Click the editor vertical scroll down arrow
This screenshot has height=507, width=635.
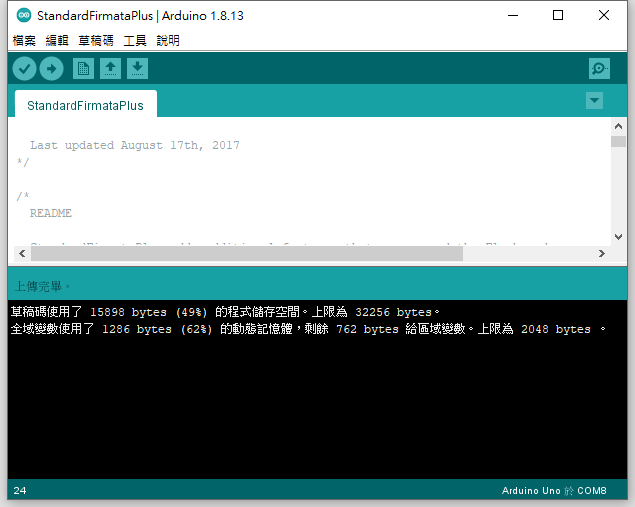618,237
